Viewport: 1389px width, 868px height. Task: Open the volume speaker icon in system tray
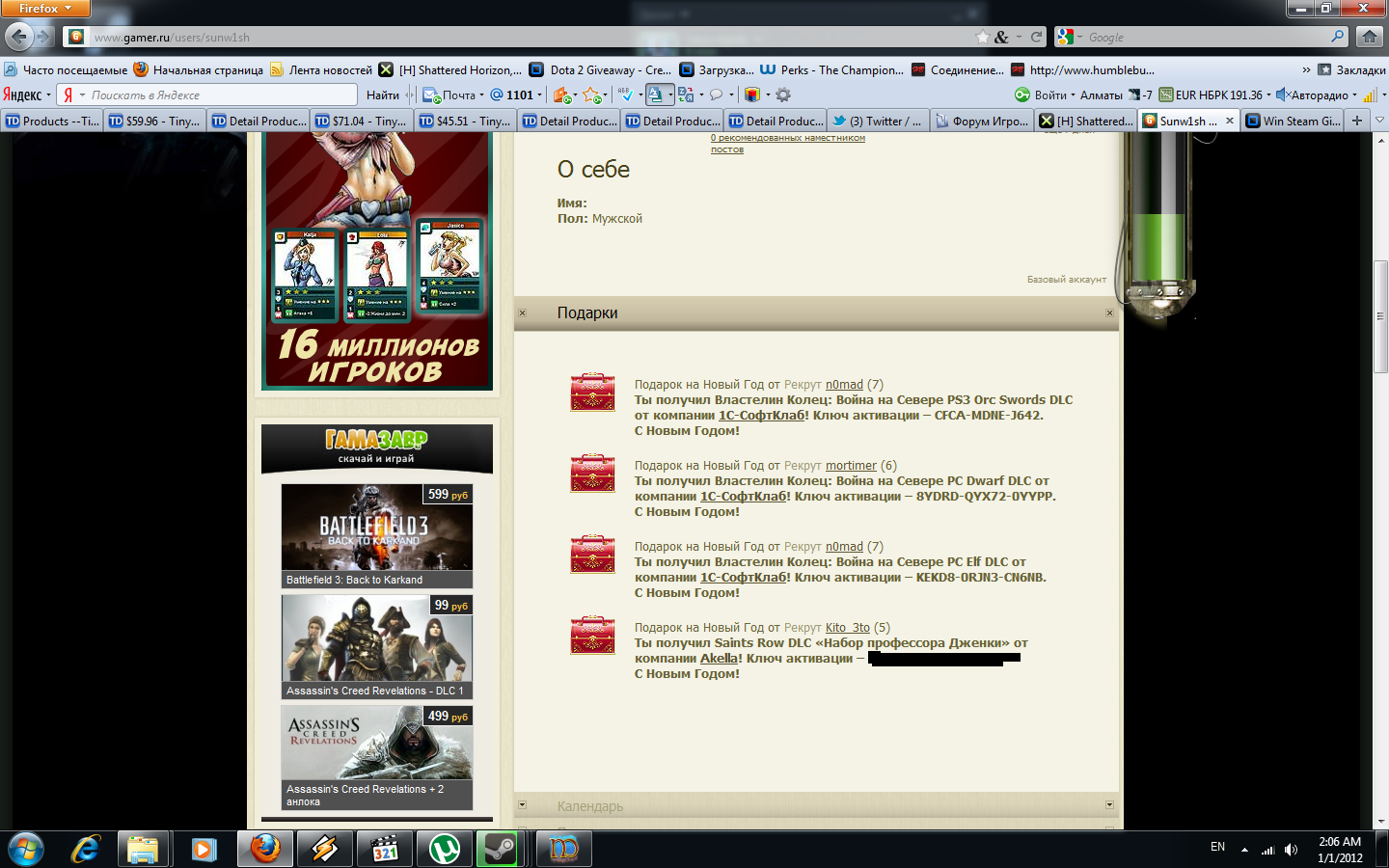pyautogui.click(x=1291, y=850)
